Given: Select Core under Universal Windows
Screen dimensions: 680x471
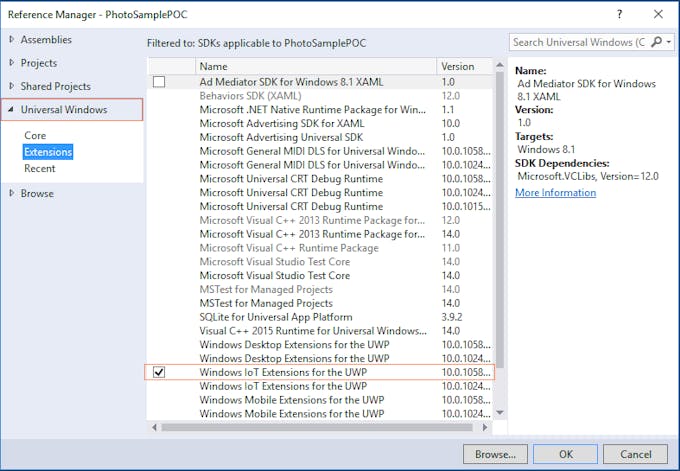Looking at the screenshot, I should (x=35, y=135).
